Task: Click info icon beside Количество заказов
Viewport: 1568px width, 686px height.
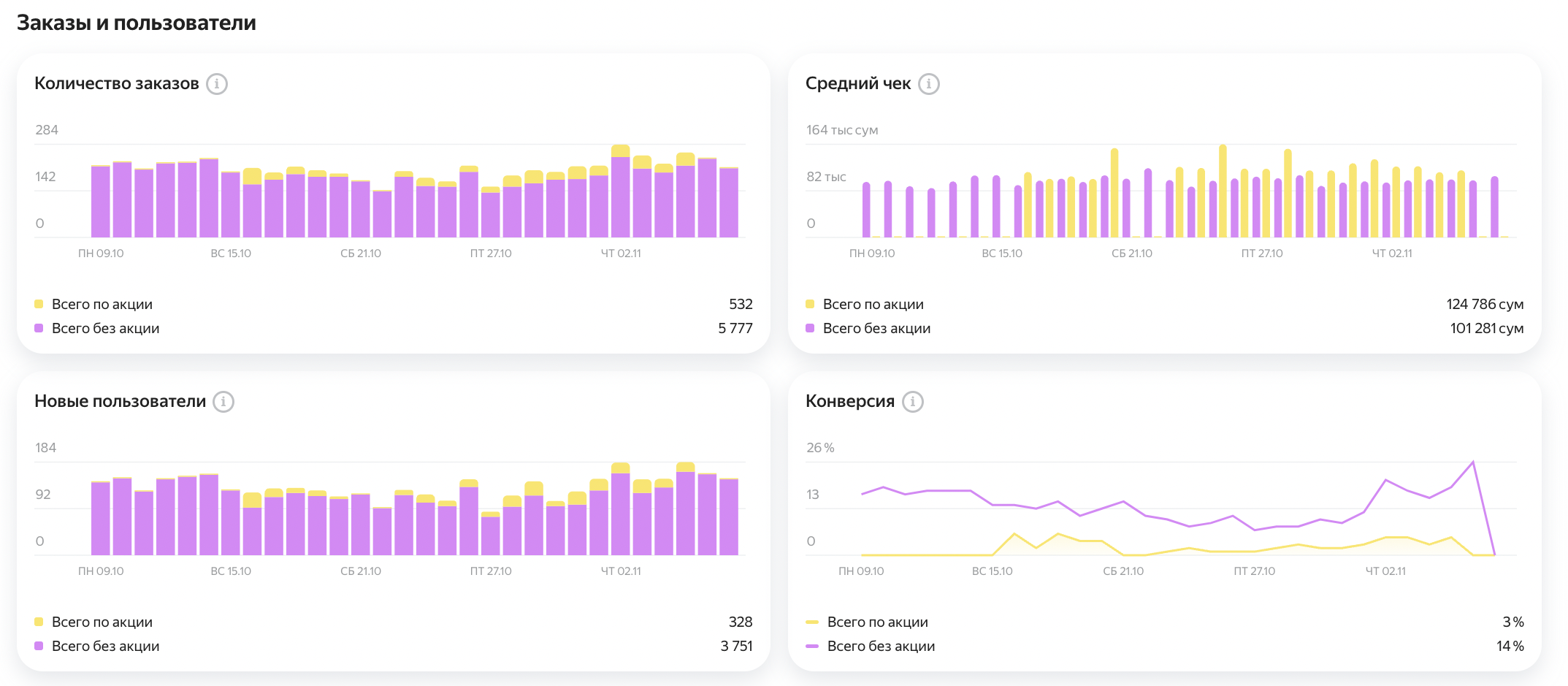Action: tap(217, 84)
